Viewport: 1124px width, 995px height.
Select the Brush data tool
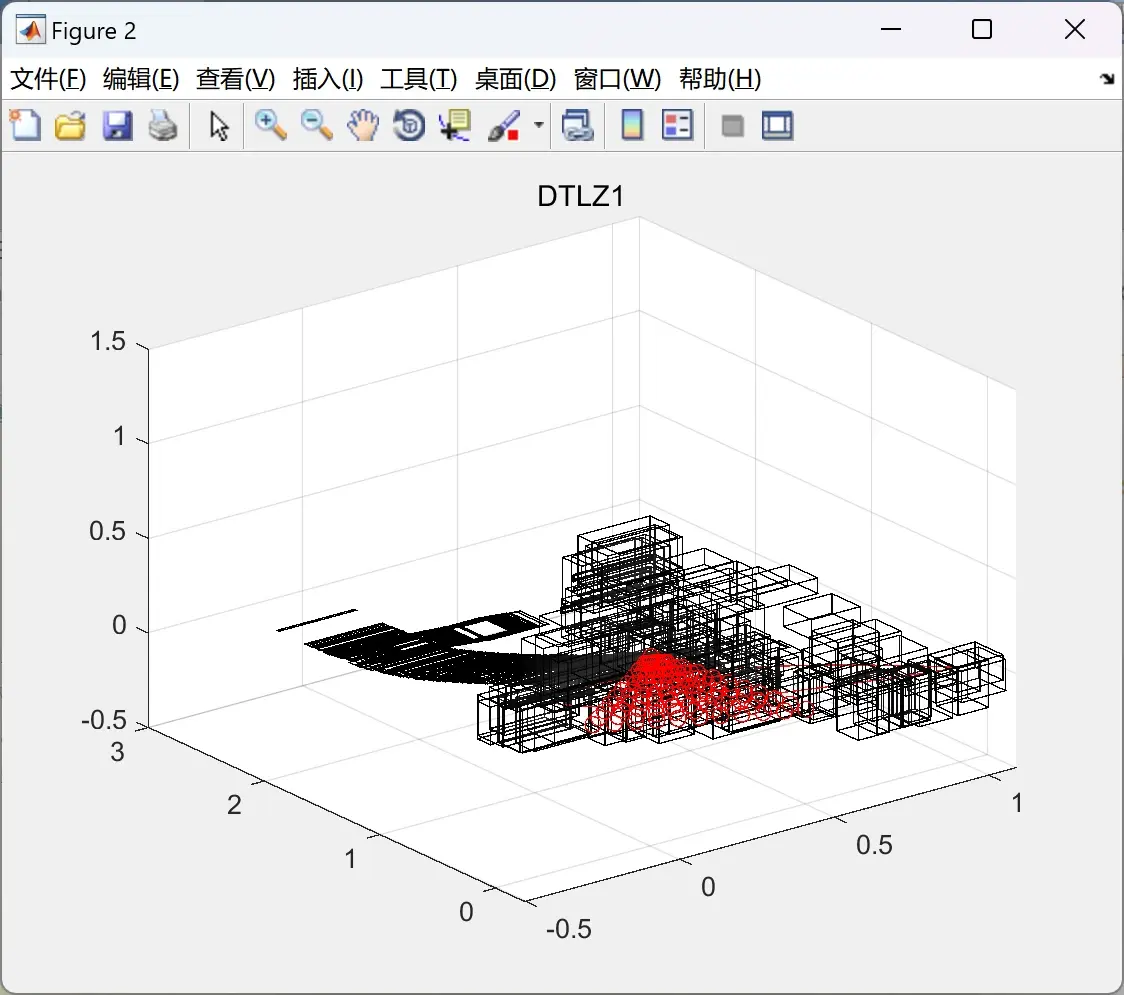(x=504, y=126)
